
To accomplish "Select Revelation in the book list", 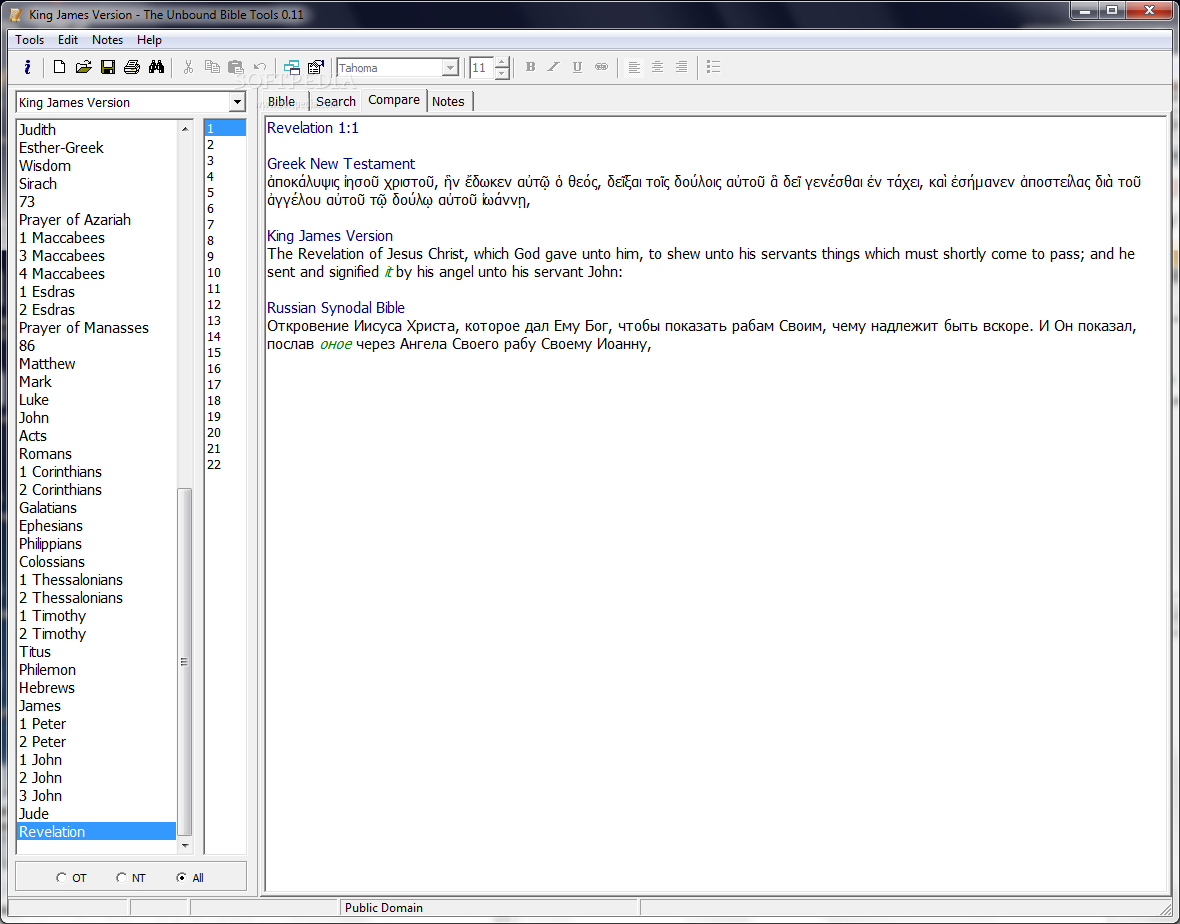I will tap(96, 831).
